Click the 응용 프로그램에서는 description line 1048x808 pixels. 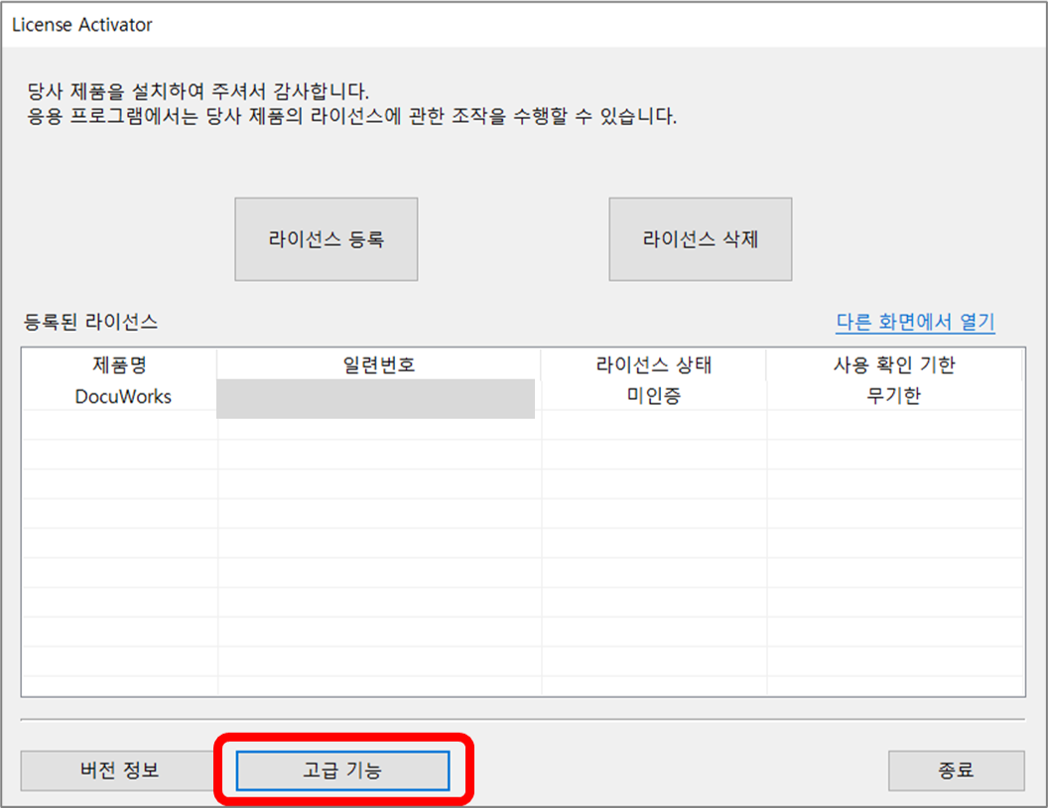(x=352, y=116)
